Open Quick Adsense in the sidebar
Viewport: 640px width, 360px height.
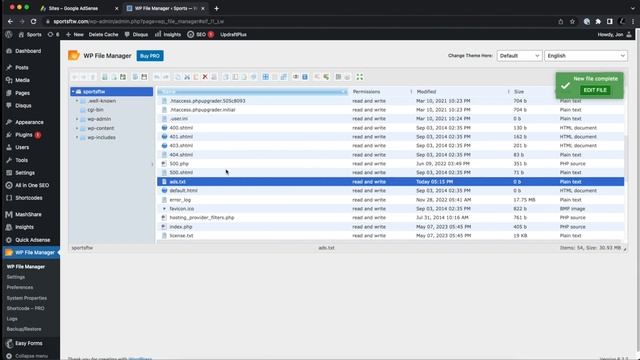click(x=32, y=240)
